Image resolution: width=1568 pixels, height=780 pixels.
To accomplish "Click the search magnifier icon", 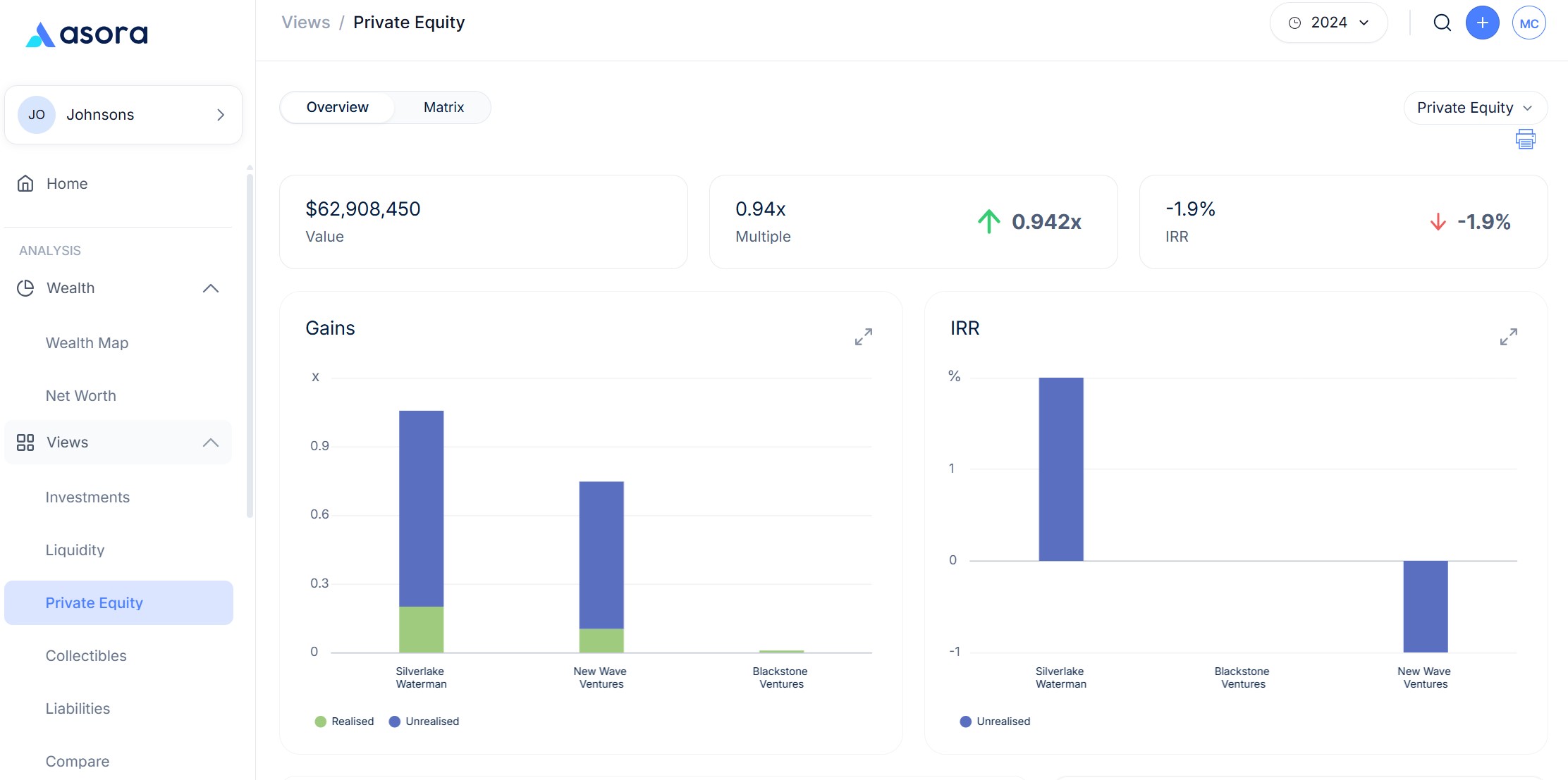I will click(1442, 23).
